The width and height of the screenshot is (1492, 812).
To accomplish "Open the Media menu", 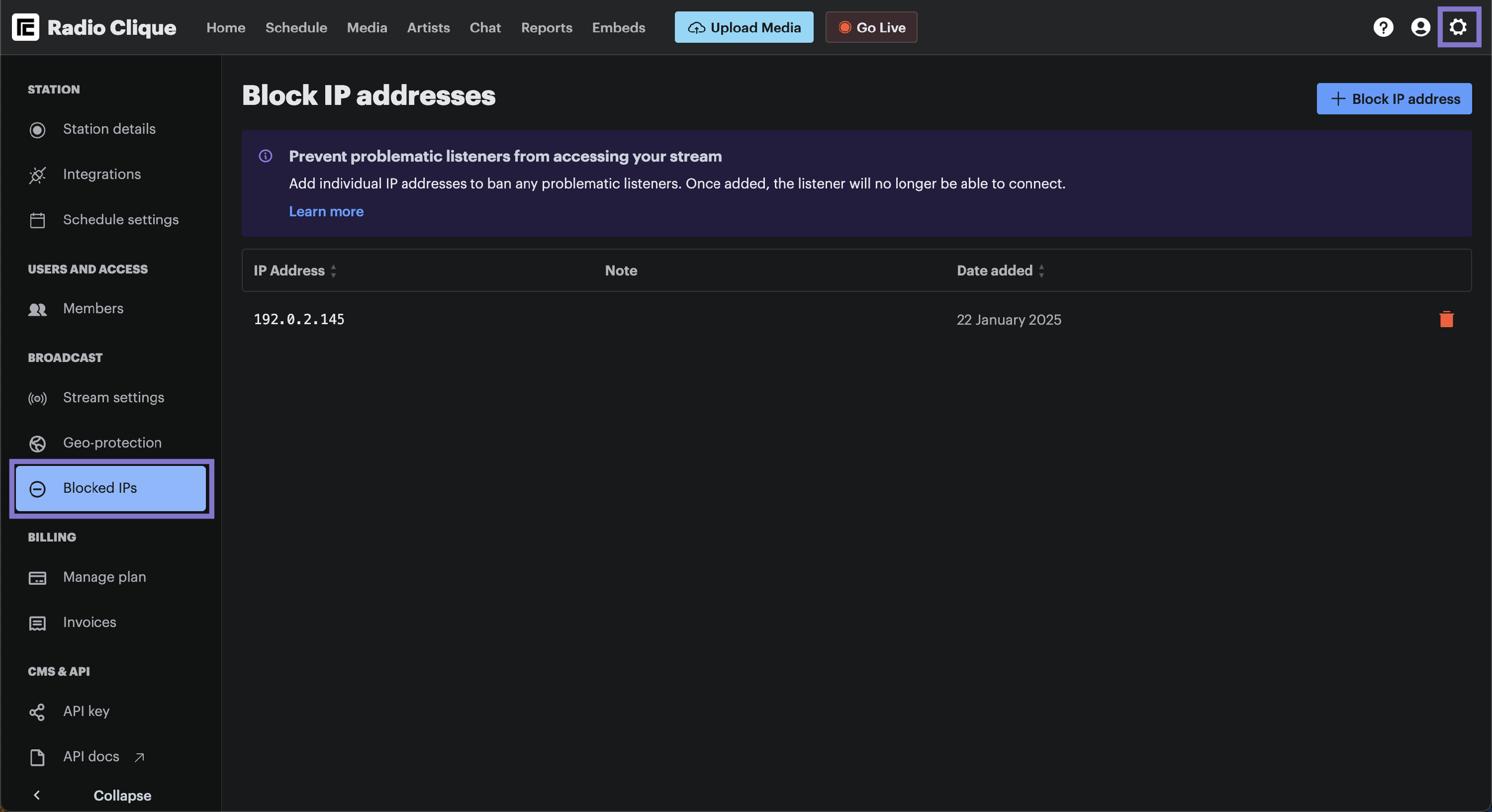I will tap(367, 27).
